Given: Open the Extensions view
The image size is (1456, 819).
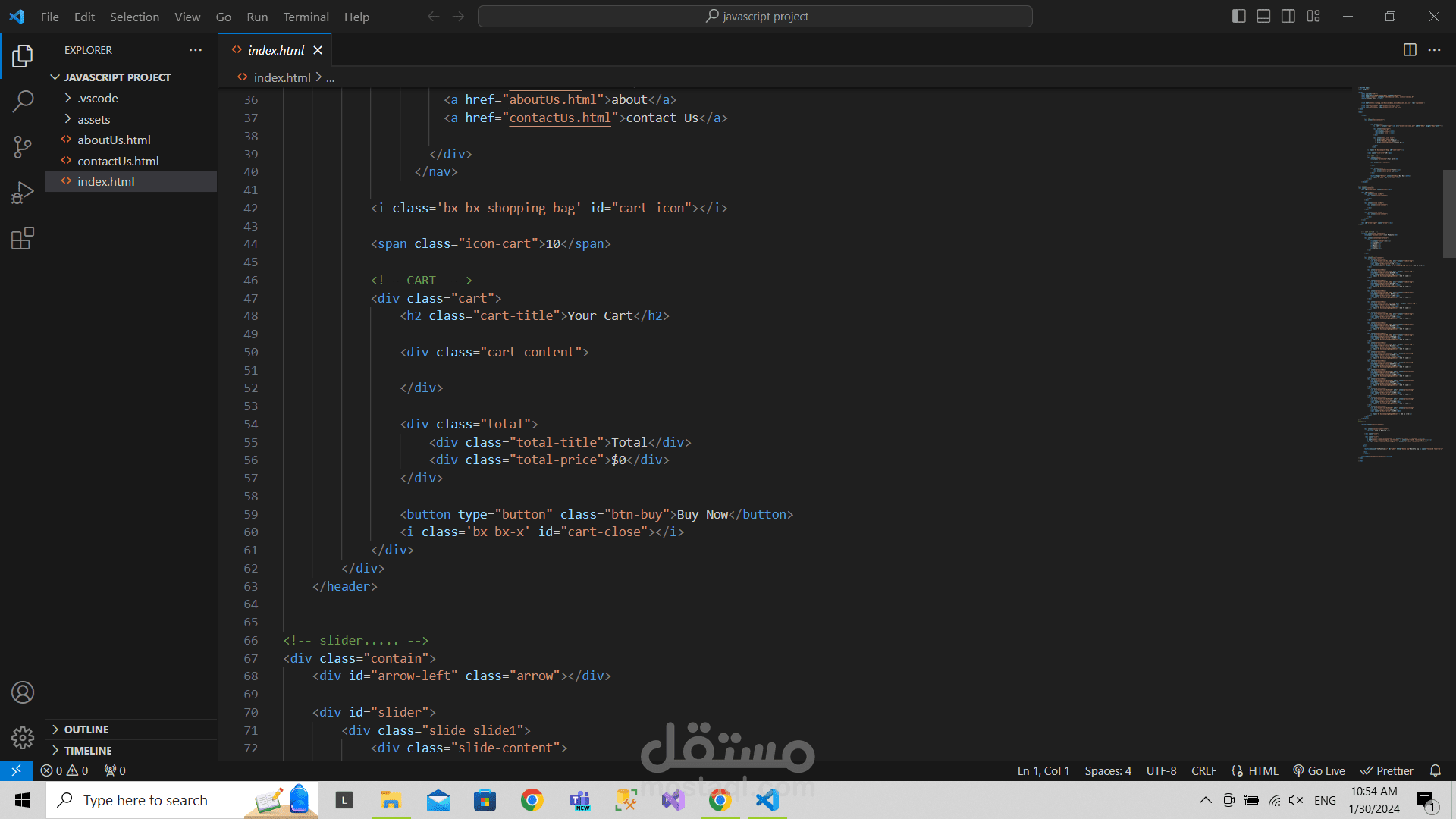Looking at the screenshot, I should click(23, 239).
